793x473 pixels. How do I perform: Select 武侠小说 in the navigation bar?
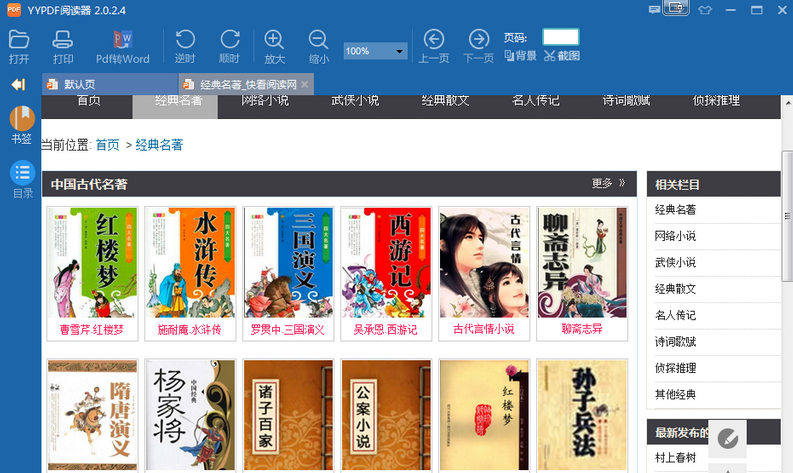[355, 102]
